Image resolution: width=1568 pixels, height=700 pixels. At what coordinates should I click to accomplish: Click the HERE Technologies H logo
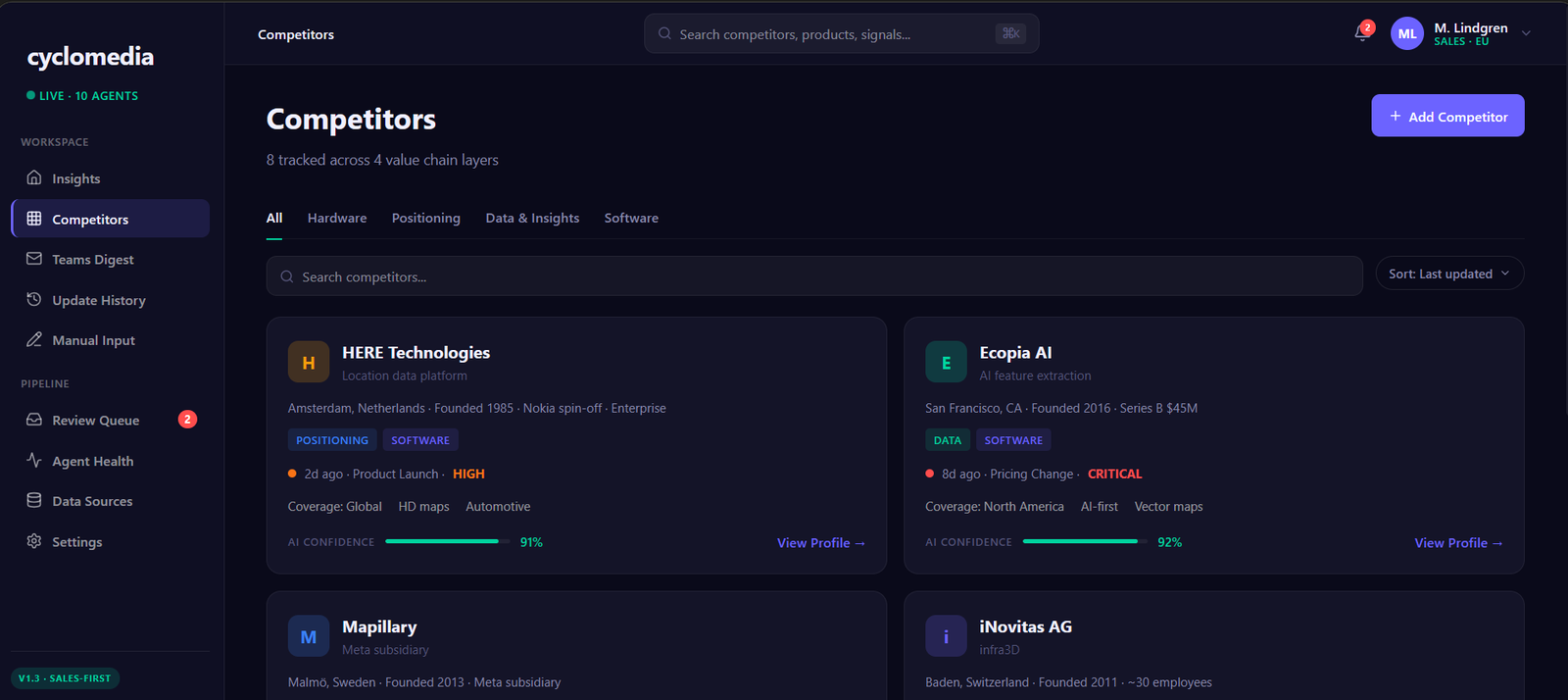coord(309,362)
